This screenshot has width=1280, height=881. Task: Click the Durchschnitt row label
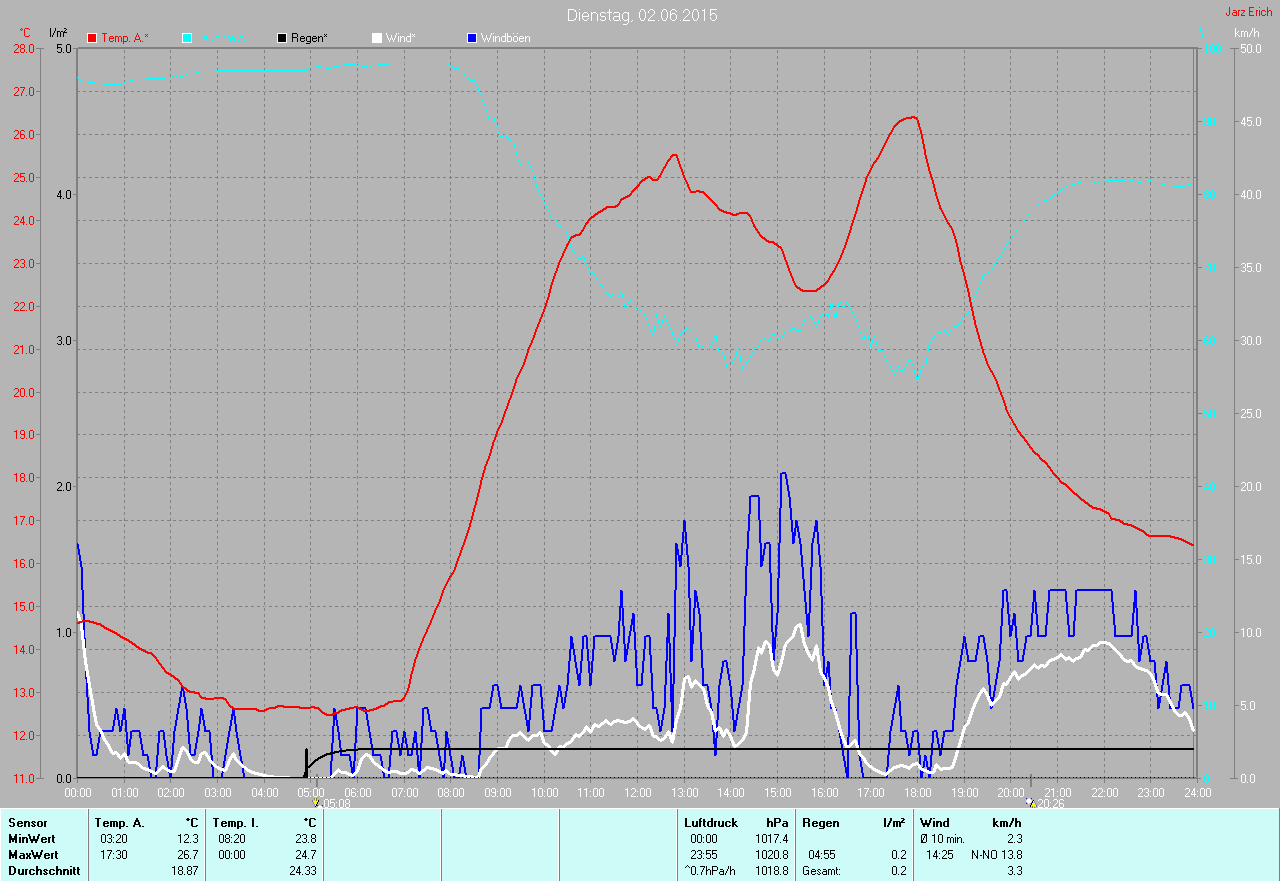click(44, 871)
